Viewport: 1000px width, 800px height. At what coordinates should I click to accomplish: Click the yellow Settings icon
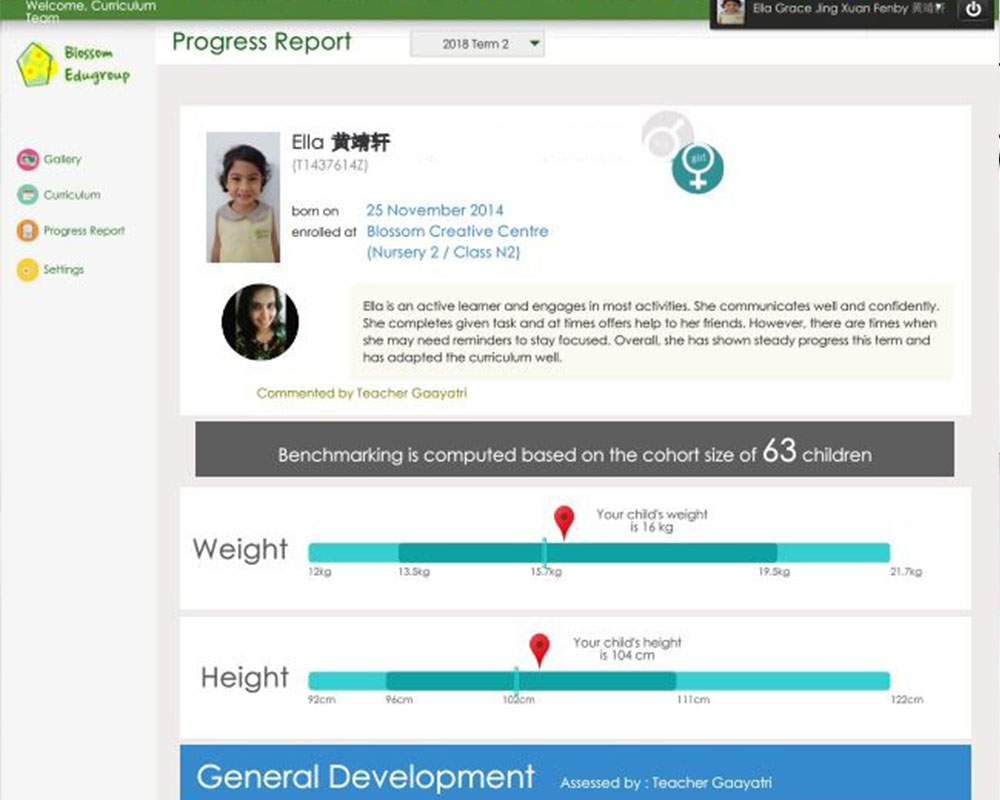27,270
